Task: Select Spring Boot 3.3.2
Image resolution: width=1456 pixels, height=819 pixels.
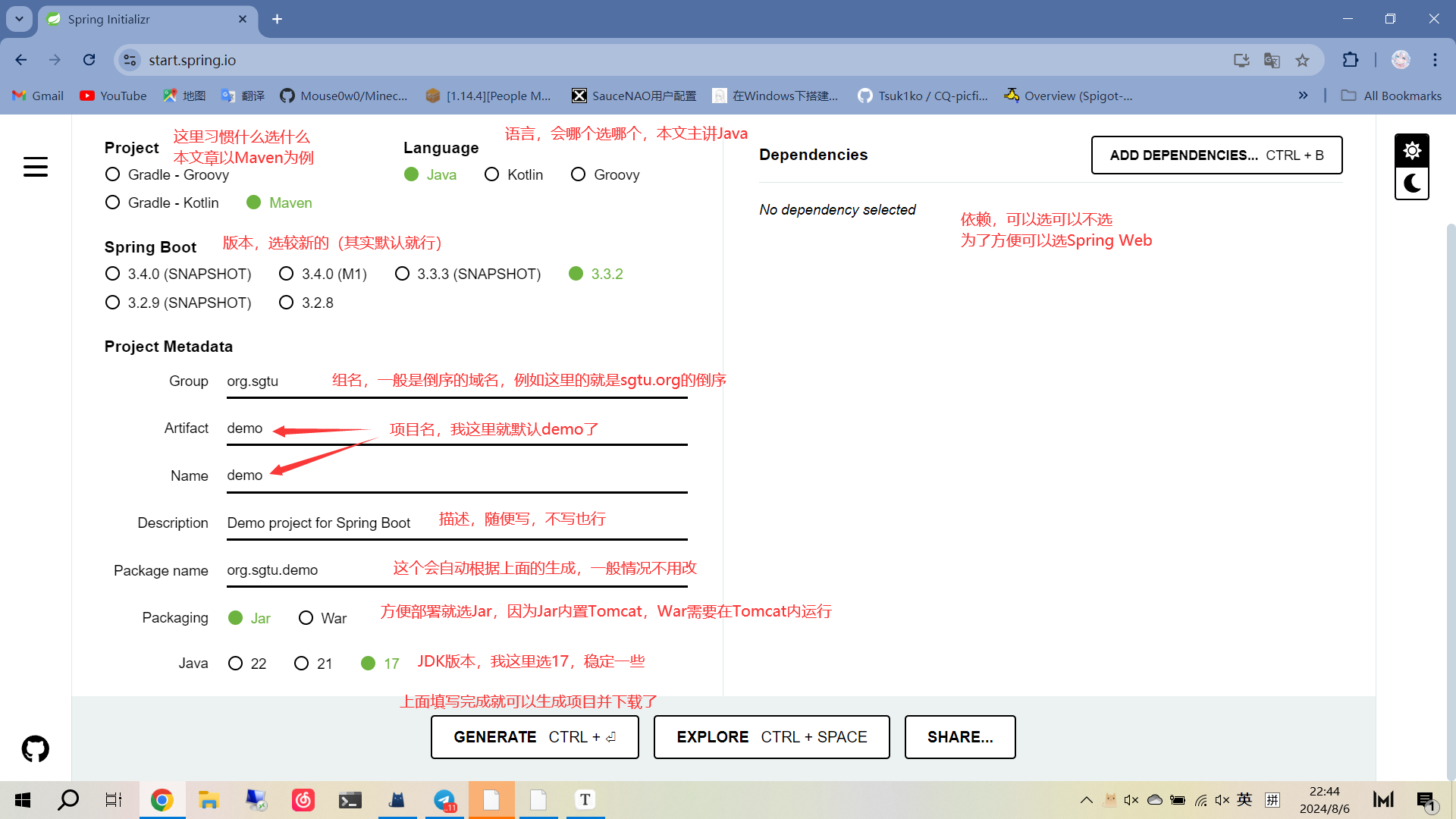Action: (596, 274)
